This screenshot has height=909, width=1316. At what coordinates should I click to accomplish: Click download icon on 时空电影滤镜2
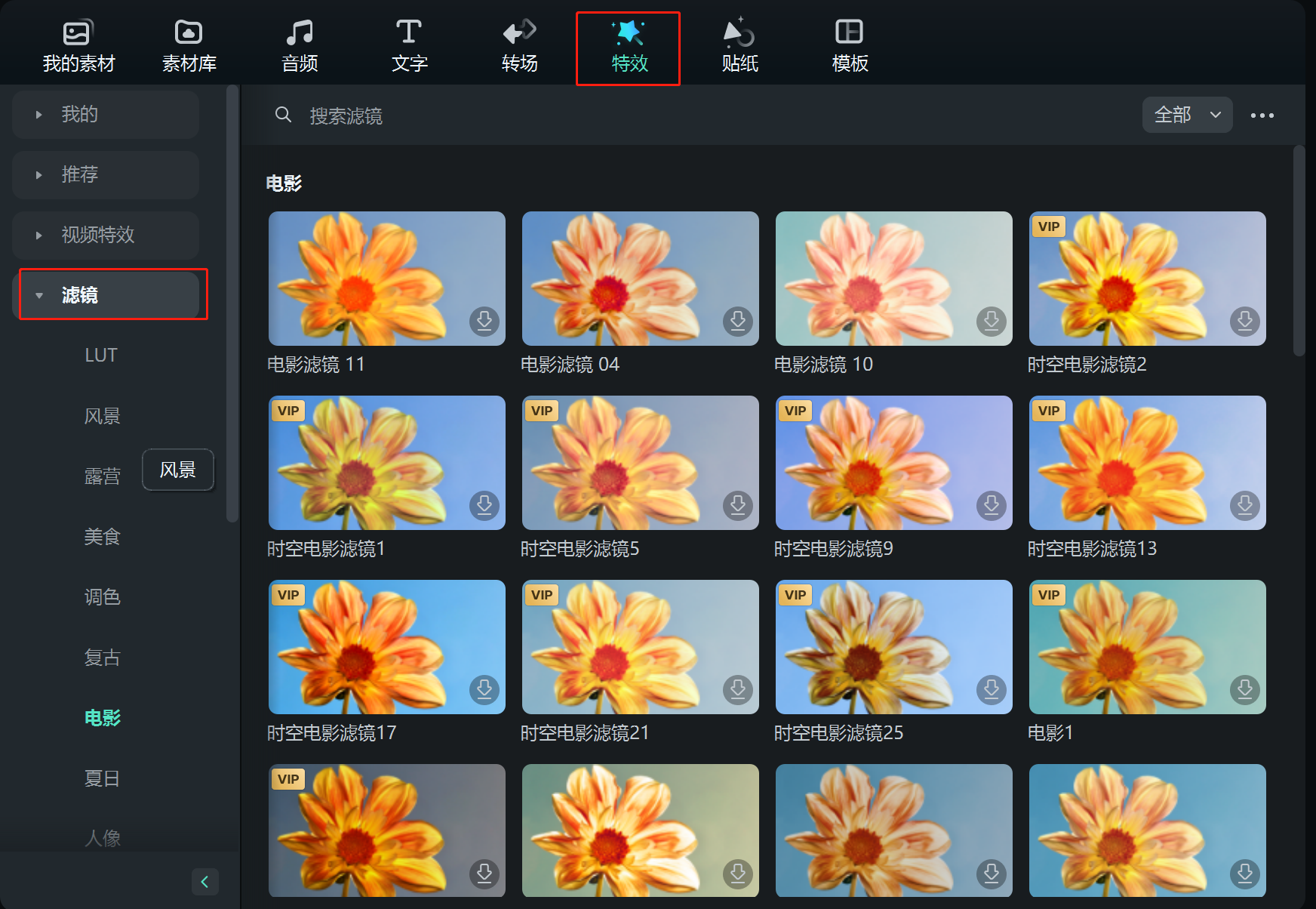[x=1244, y=321]
